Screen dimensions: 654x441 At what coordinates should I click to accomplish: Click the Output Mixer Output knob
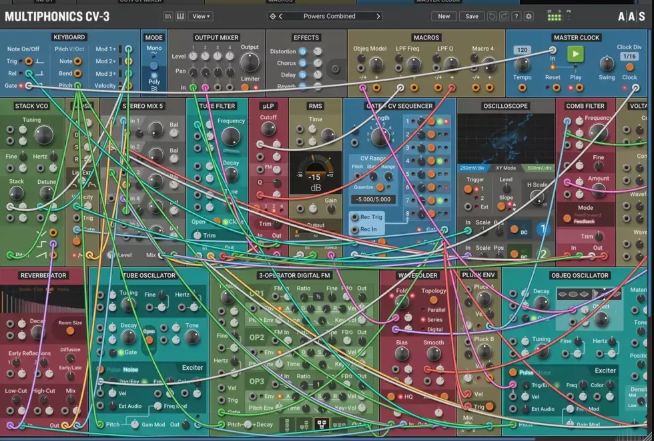[250, 63]
